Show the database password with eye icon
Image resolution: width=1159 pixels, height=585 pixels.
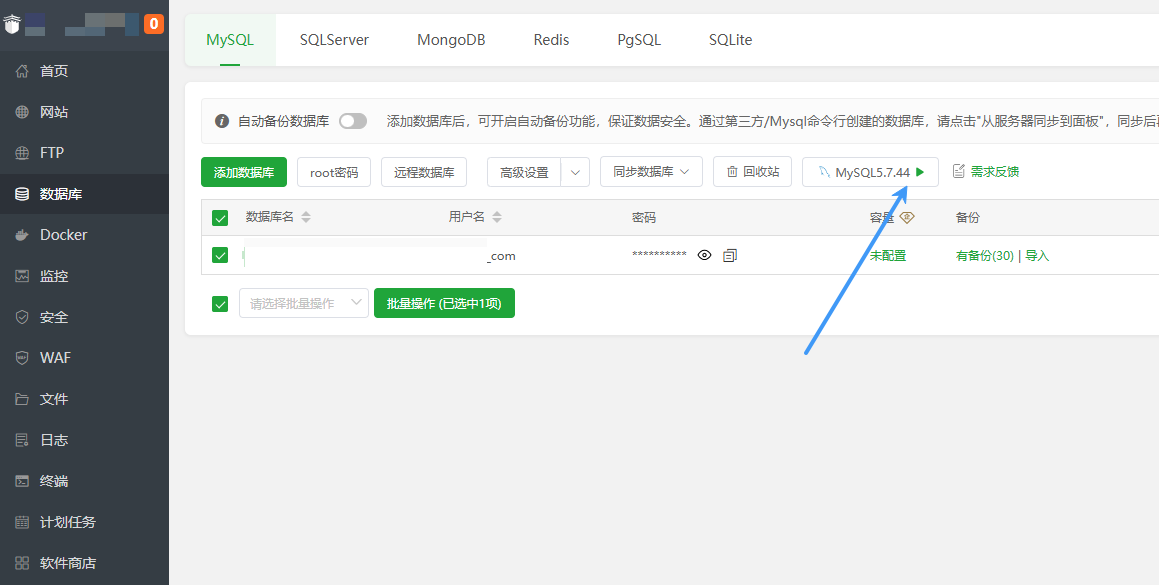(x=704, y=256)
